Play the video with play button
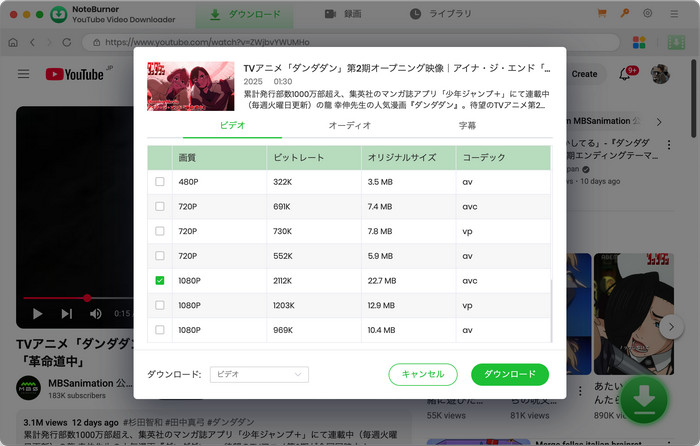Viewport: 700px width, 446px height. tap(38, 314)
